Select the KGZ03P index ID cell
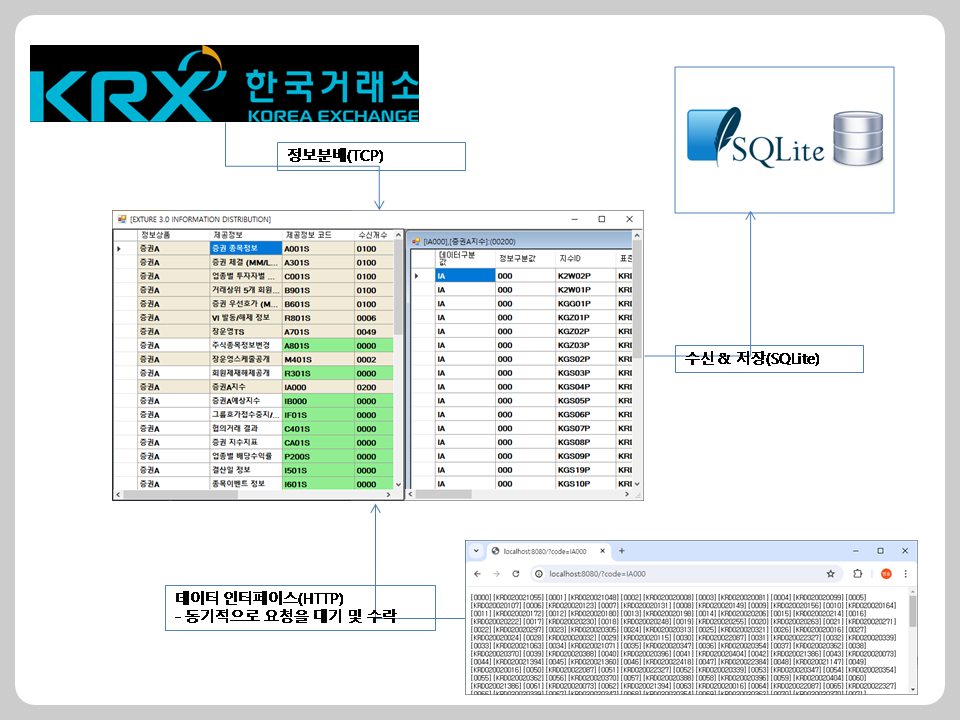960x720 pixels. tap(585, 345)
